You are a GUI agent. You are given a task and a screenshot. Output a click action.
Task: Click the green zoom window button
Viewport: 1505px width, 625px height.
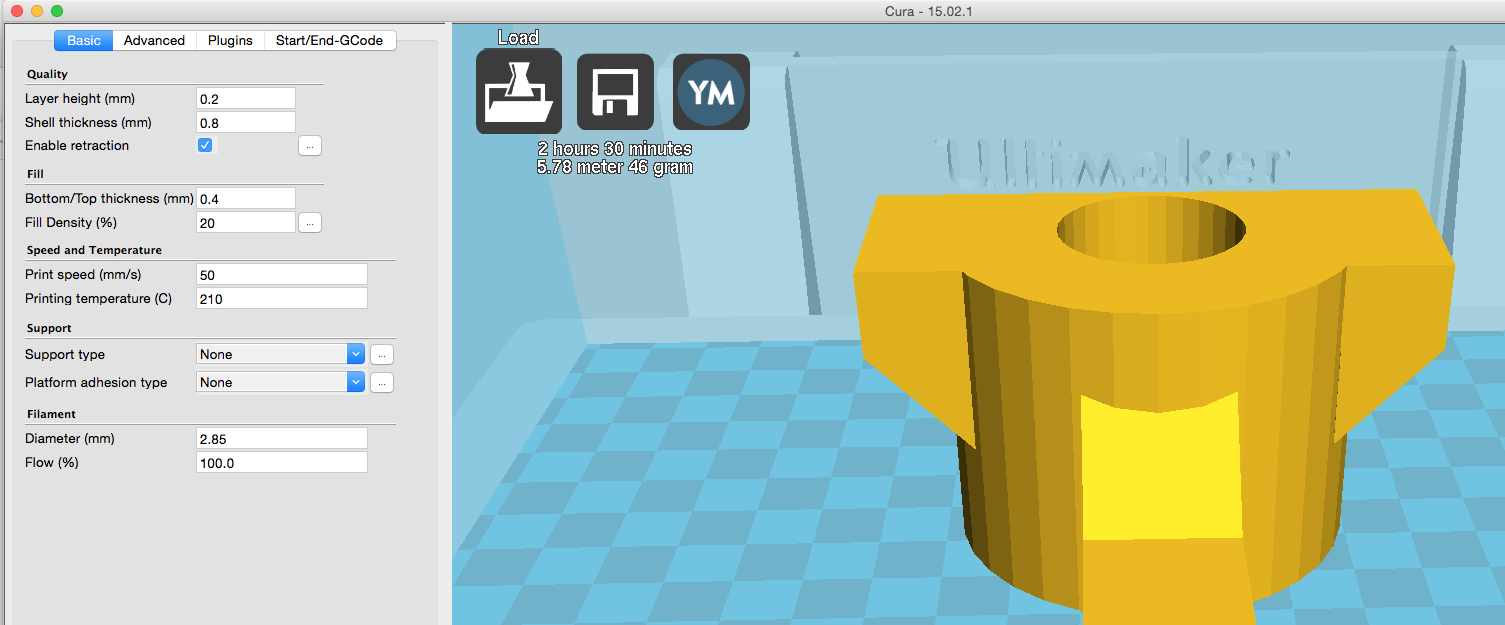click(x=56, y=10)
